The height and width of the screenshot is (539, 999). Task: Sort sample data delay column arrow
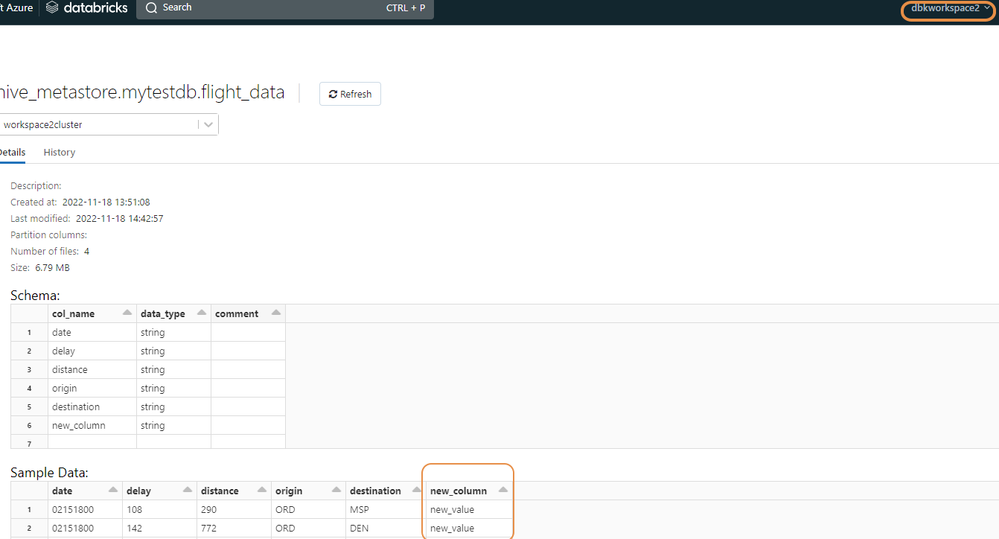coord(187,489)
